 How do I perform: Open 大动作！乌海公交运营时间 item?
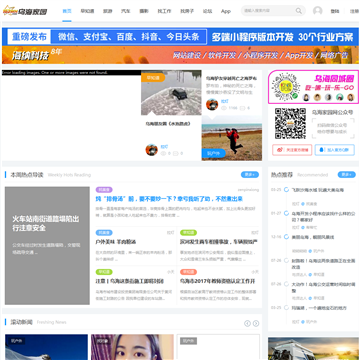point(323,287)
